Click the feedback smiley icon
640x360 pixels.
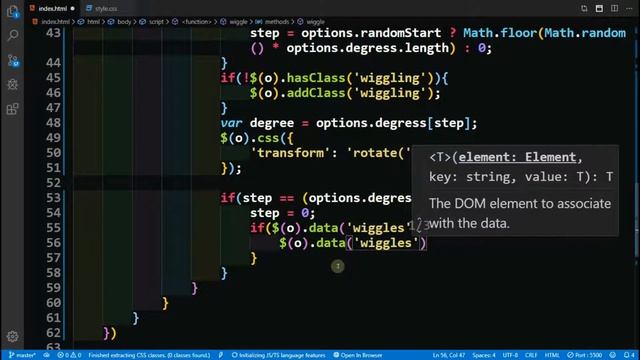[613, 355]
